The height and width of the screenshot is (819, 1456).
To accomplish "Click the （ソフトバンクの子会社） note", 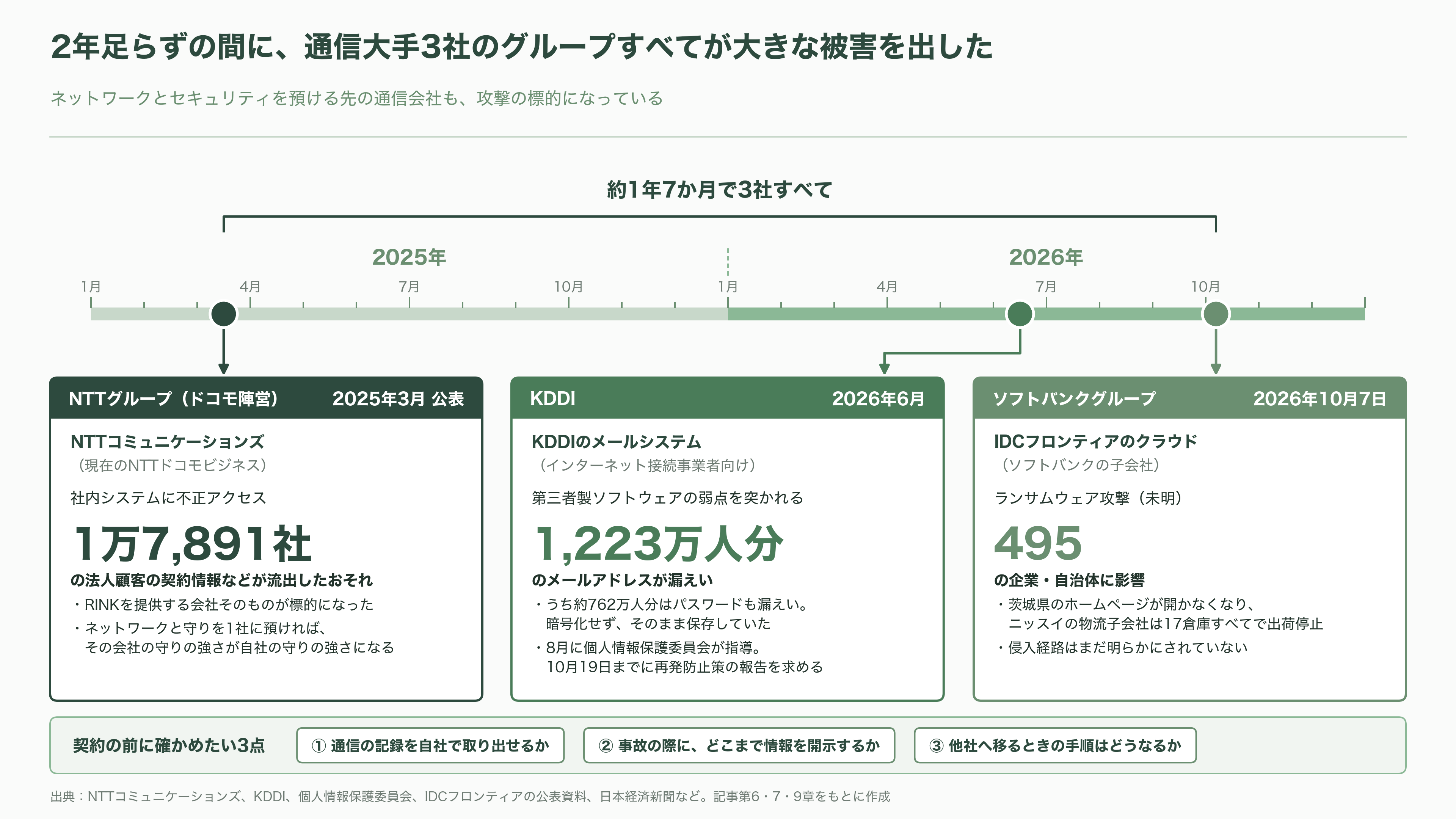I will point(1081,464).
